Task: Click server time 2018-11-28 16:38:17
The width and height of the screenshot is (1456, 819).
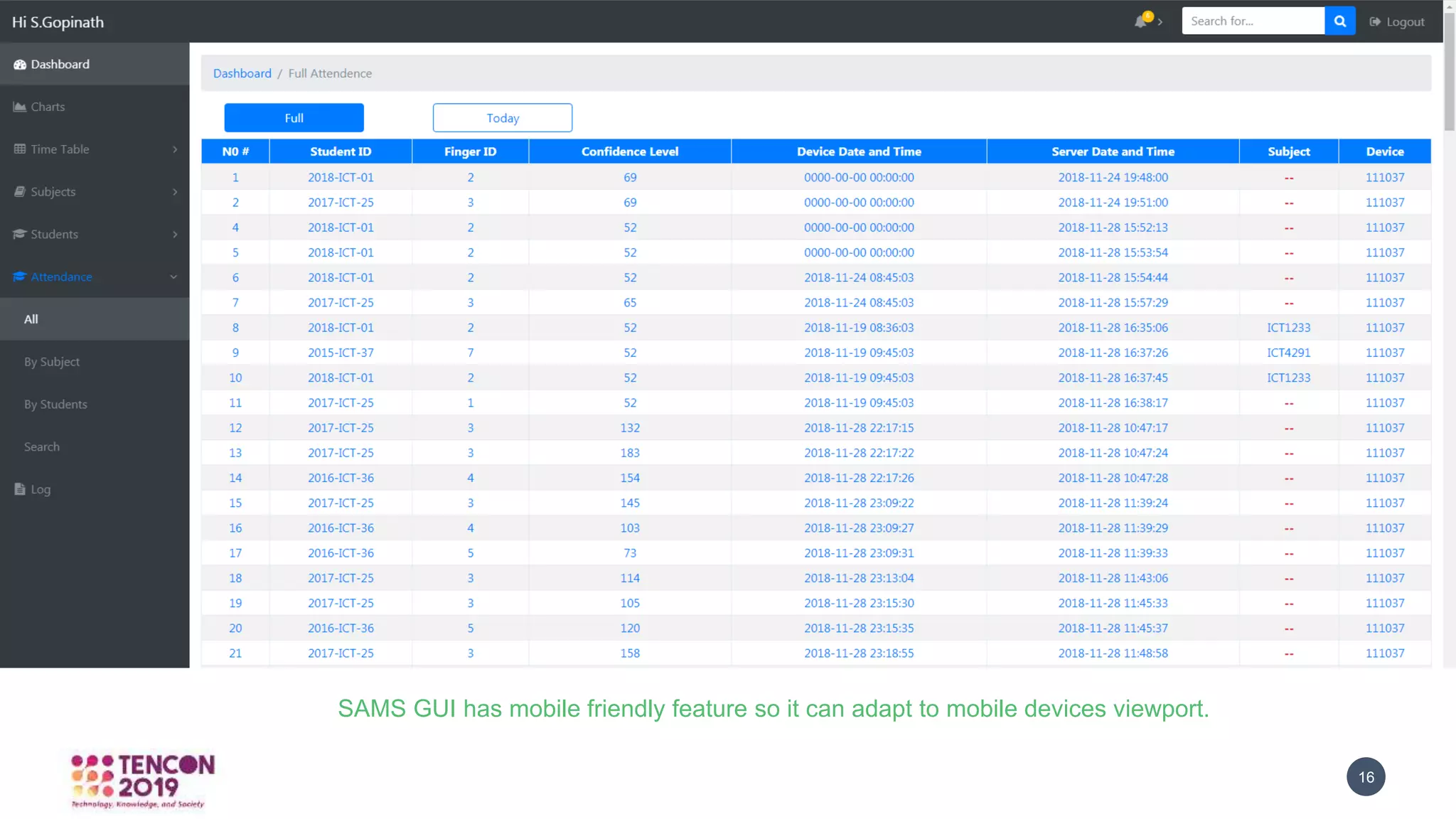Action: (x=1113, y=403)
